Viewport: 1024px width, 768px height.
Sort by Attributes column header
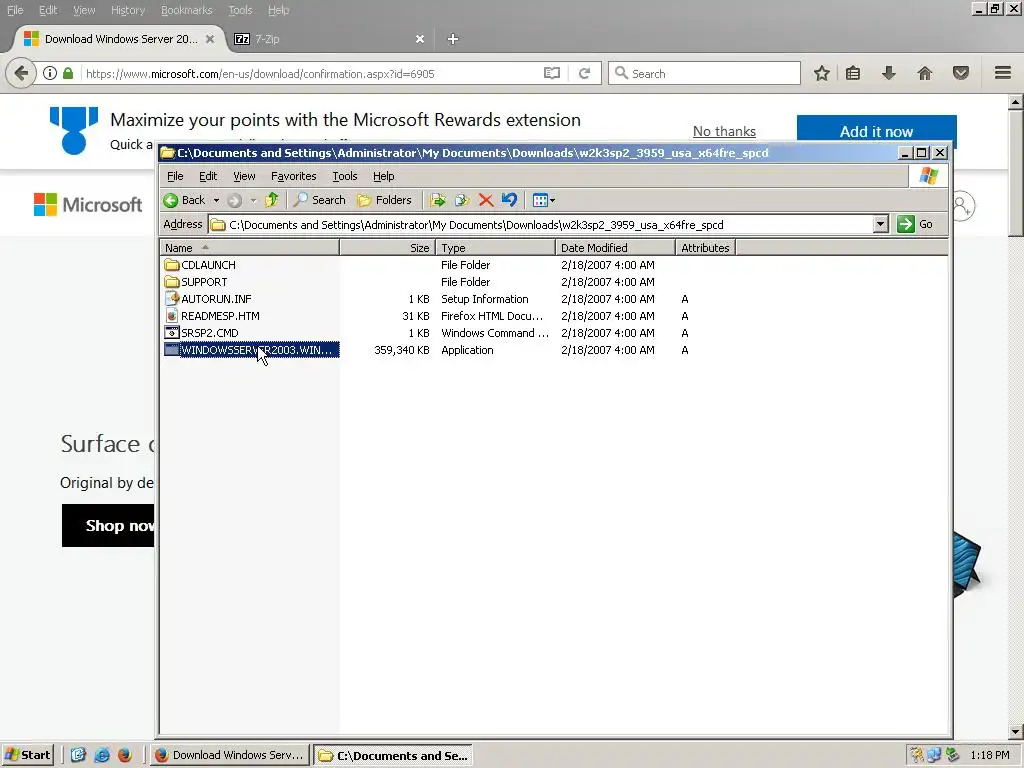tap(705, 248)
